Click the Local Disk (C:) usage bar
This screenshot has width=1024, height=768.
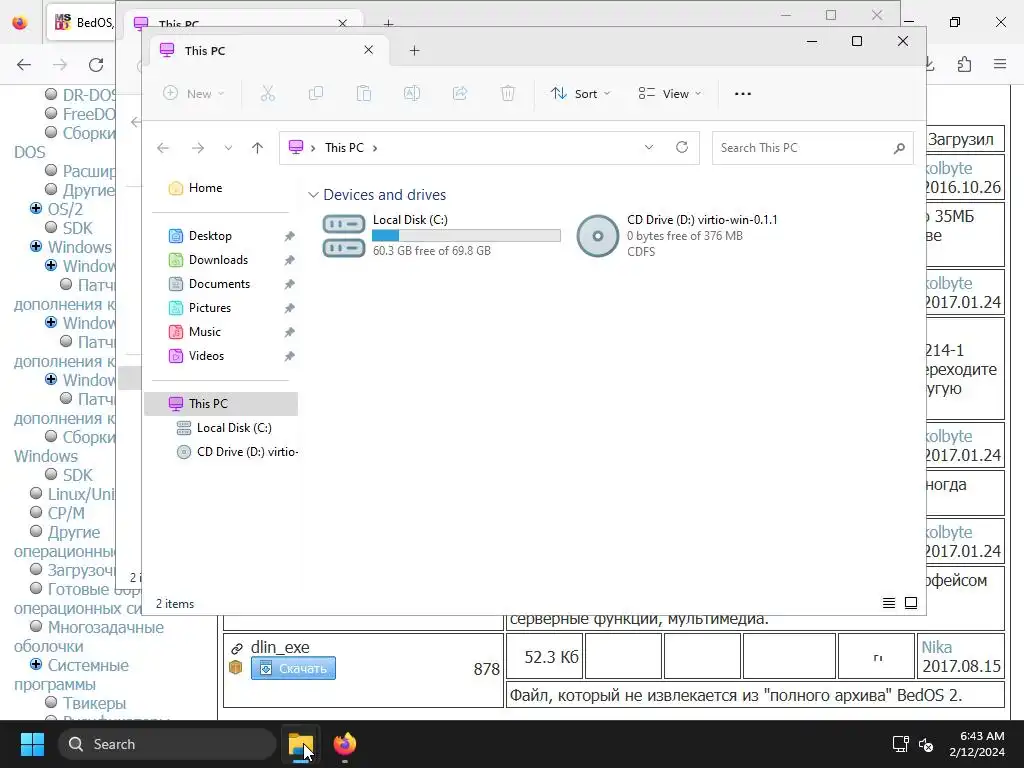pos(466,236)
